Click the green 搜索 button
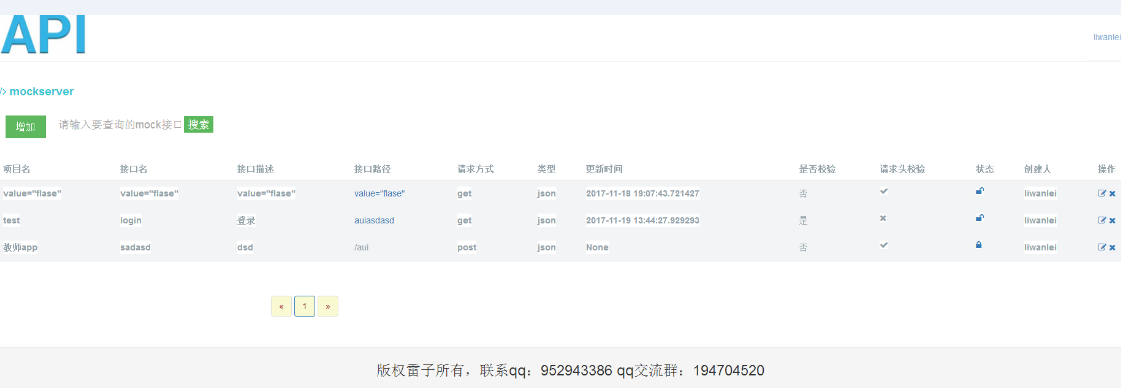The width and height of the screenshot is (1121, 388). (x=199, y=124)
